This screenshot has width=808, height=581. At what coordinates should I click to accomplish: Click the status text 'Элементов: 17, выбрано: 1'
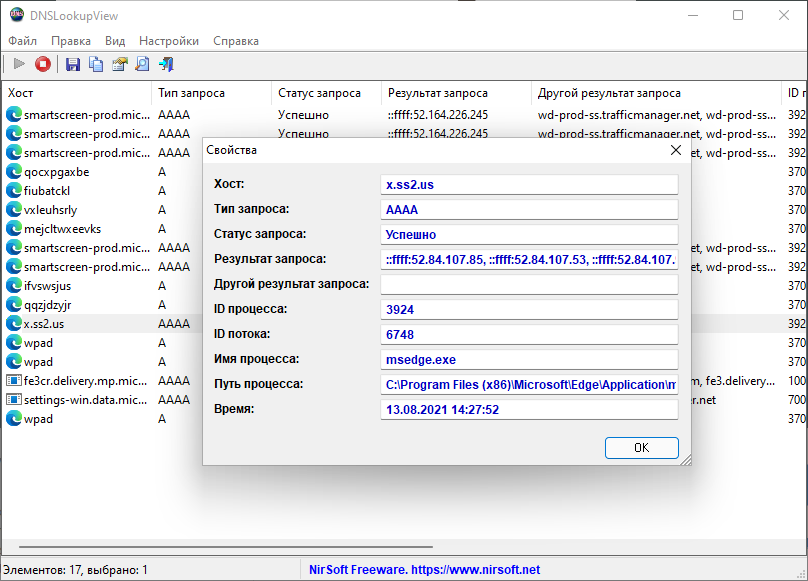75,570
